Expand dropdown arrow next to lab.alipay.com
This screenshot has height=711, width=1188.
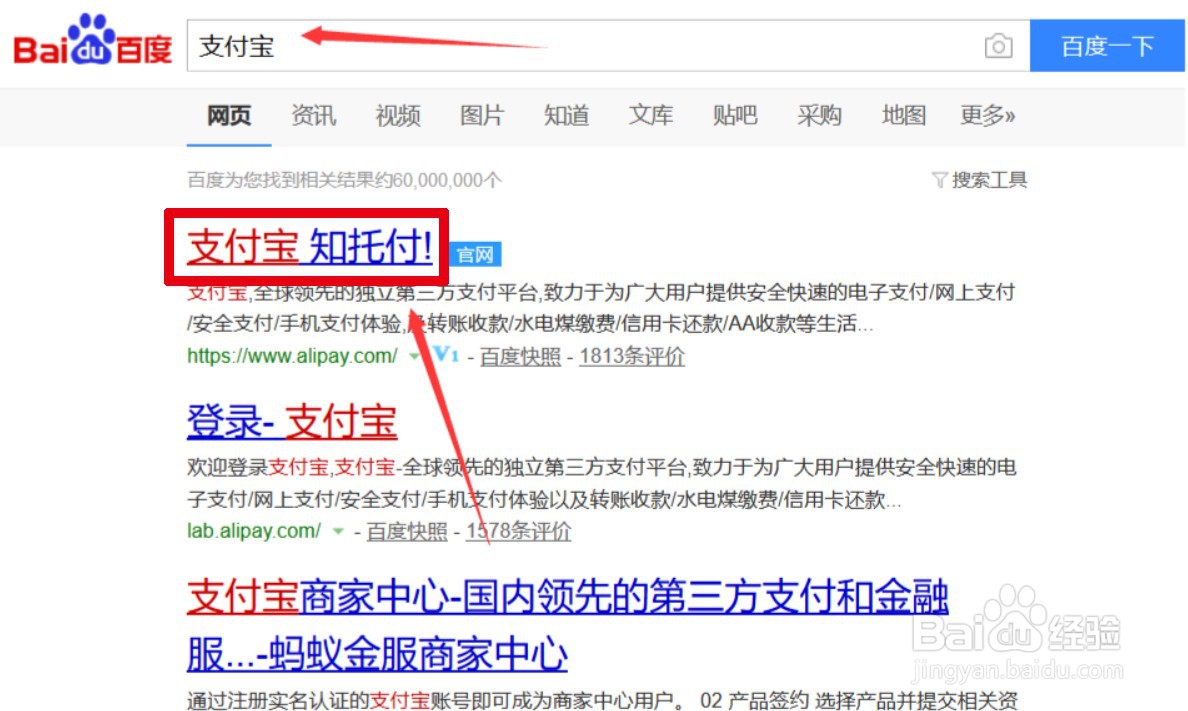[338, 531]
